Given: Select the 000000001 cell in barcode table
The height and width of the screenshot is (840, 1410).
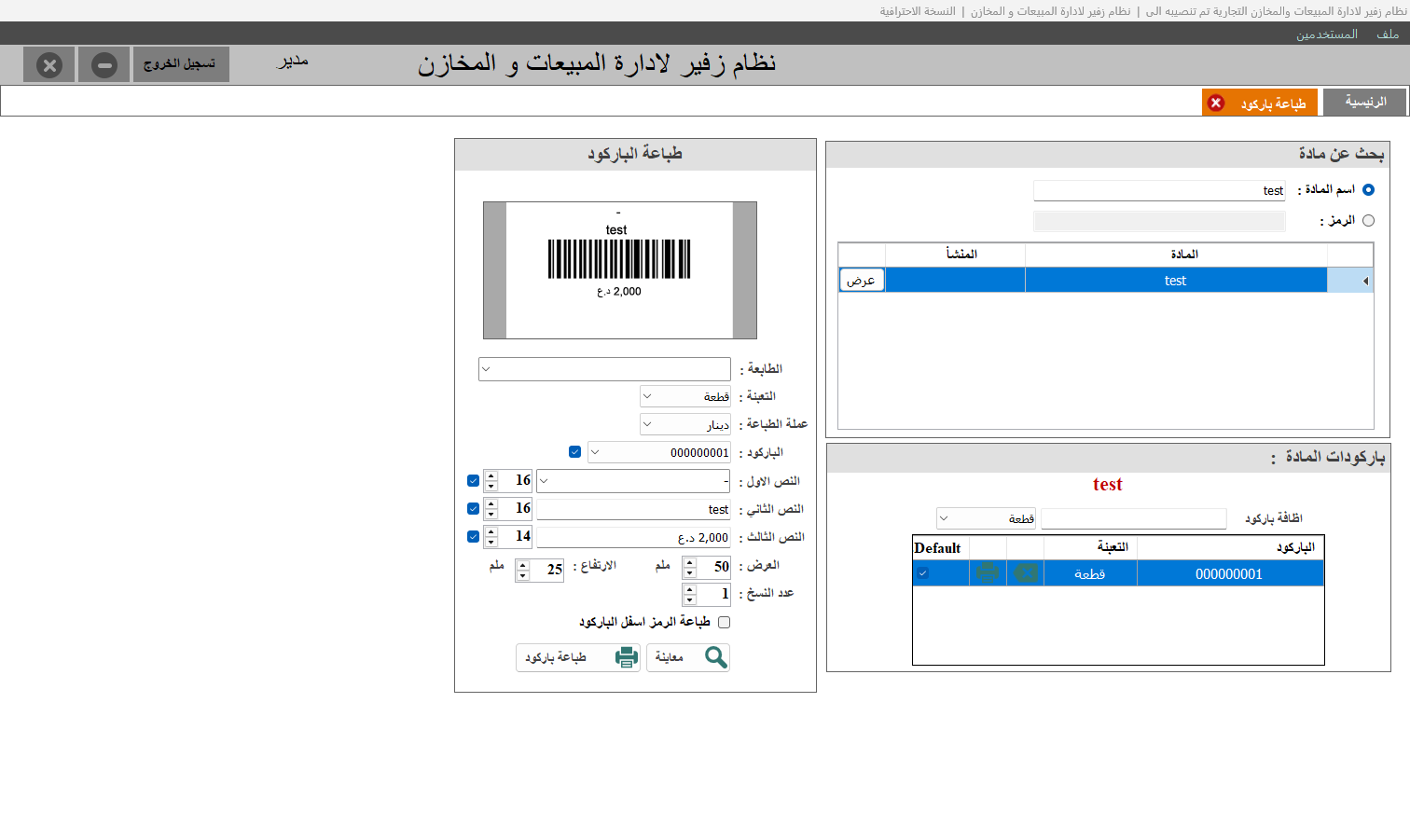Looking at the screenshot, I should coord(1230,573).
